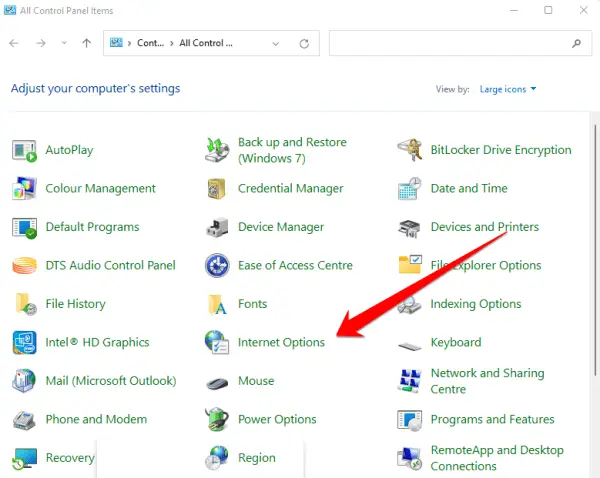Open the Internet Options link text
The width and height of the screenshot is (600, 478).
click(281, 342)
